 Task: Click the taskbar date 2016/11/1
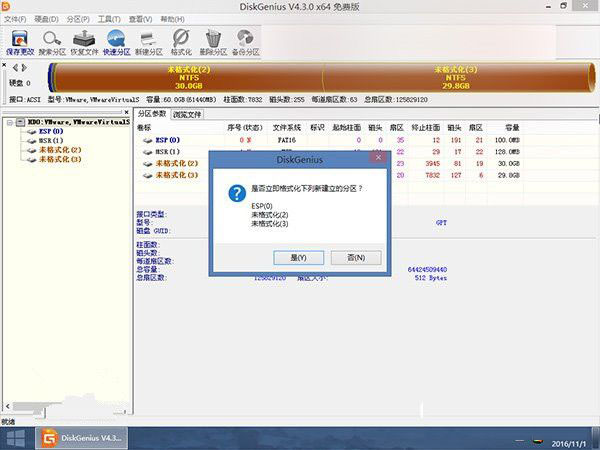(x=569, y=444)
